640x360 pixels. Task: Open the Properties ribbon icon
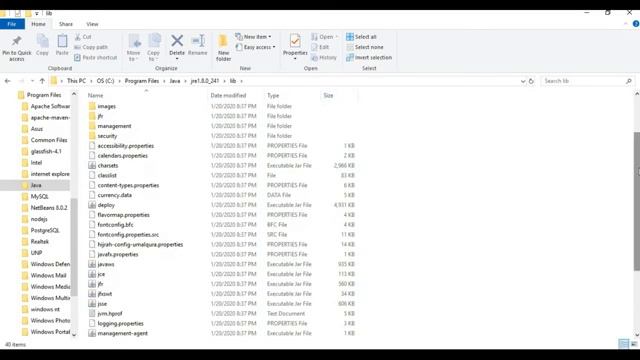tap(295, 41)
